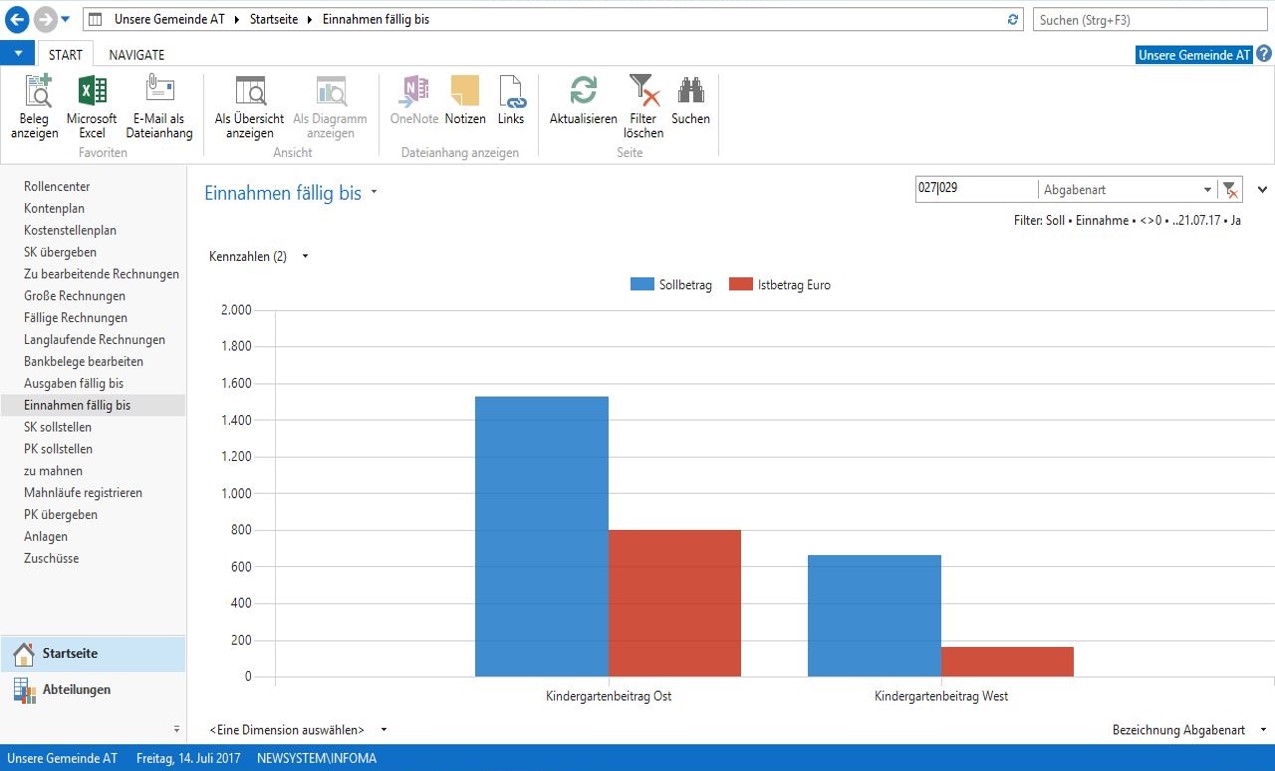Expand the Abgabenart filter dropdown
Image resolution: width=1275 pixels, height=771 pixels.
pos(1207,190)
